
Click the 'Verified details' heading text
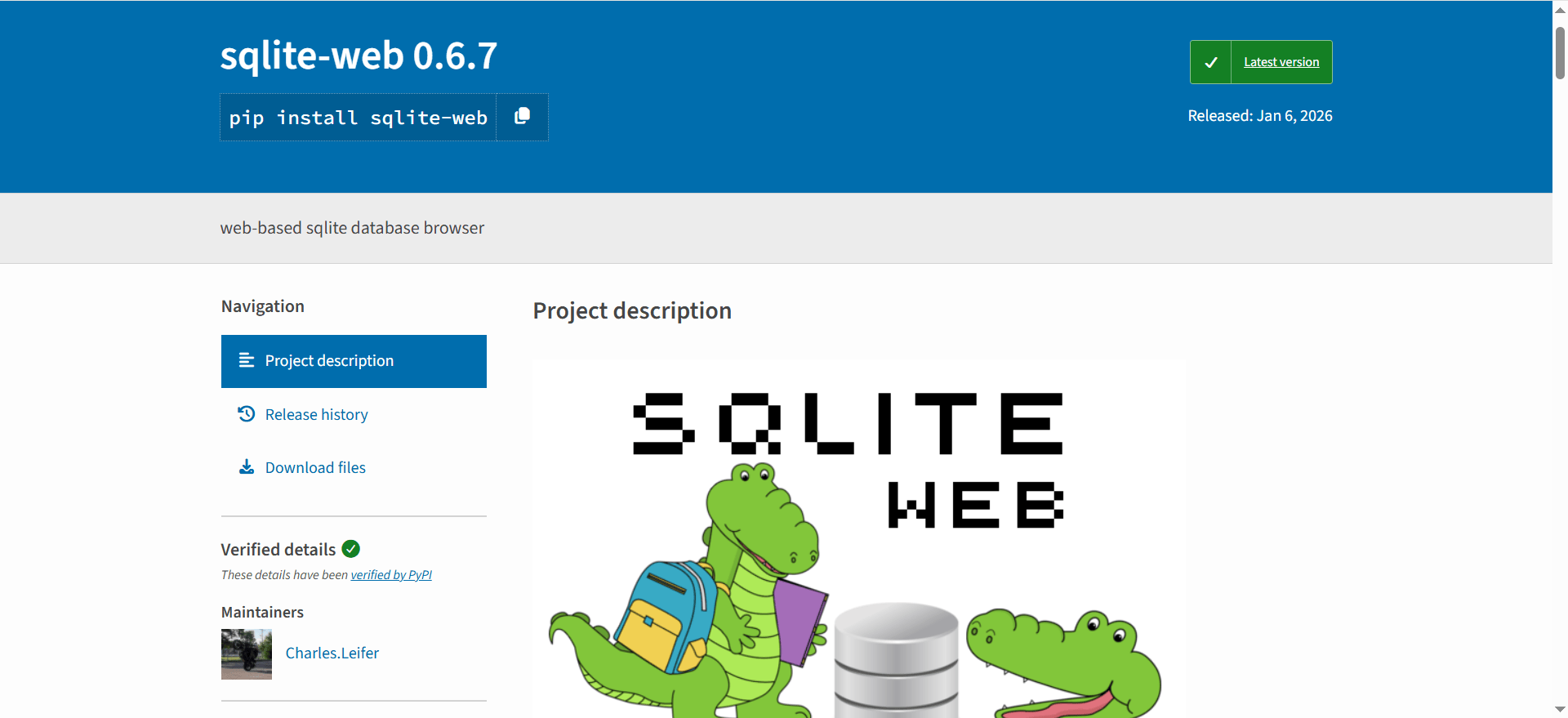point(278,550)
